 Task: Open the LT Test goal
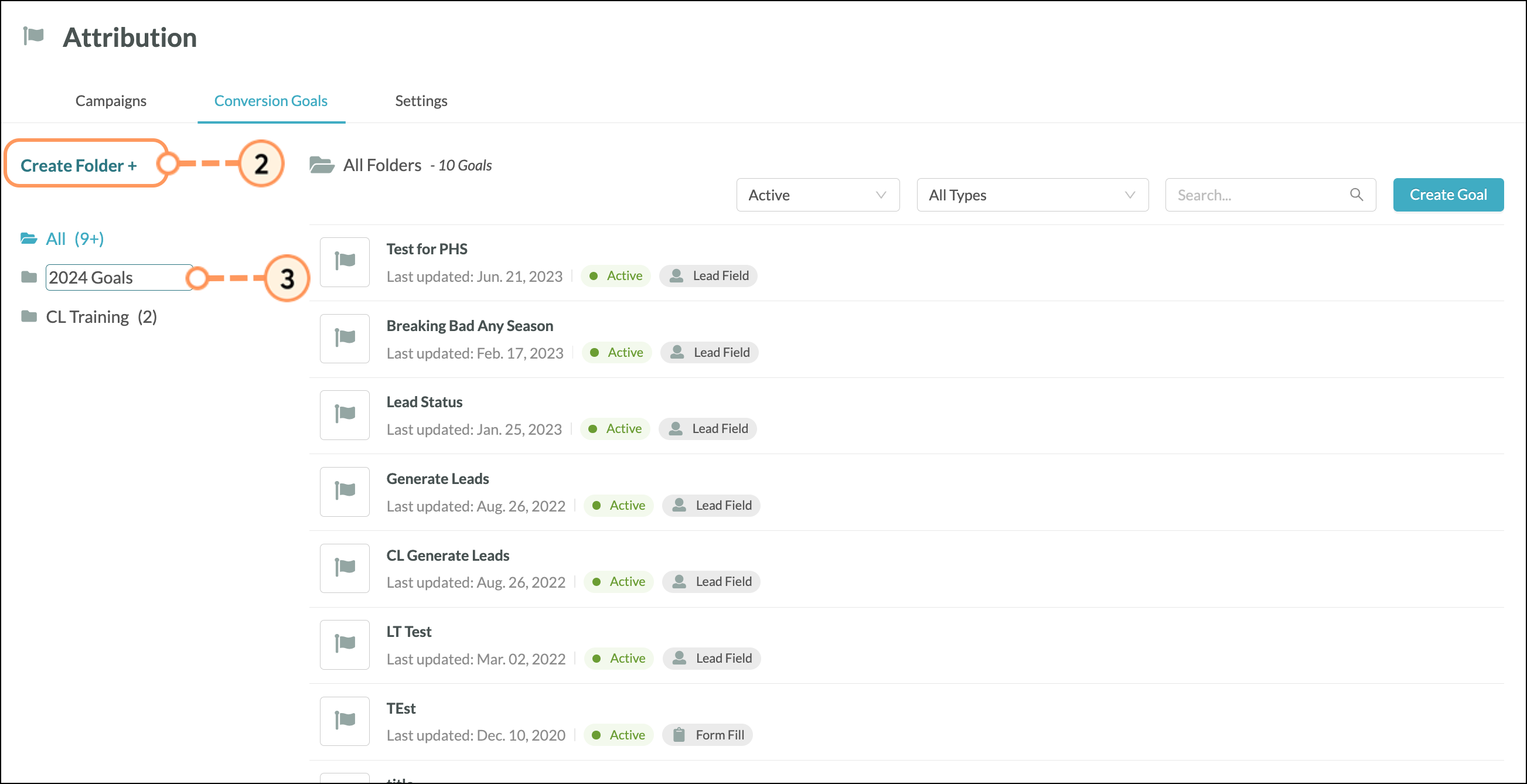click(x=409, y=632)
